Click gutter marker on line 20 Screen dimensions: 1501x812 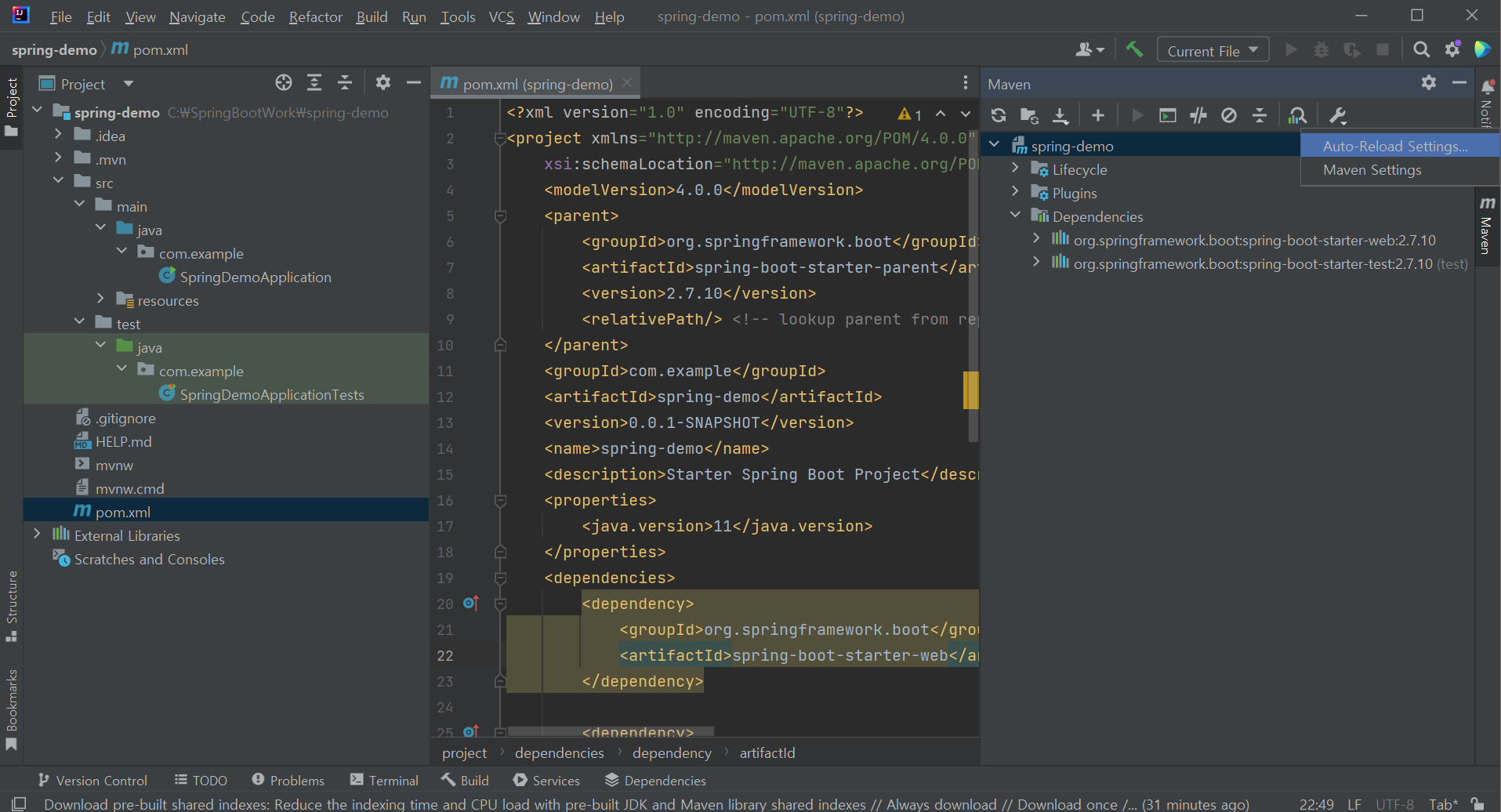pos(471,604)
